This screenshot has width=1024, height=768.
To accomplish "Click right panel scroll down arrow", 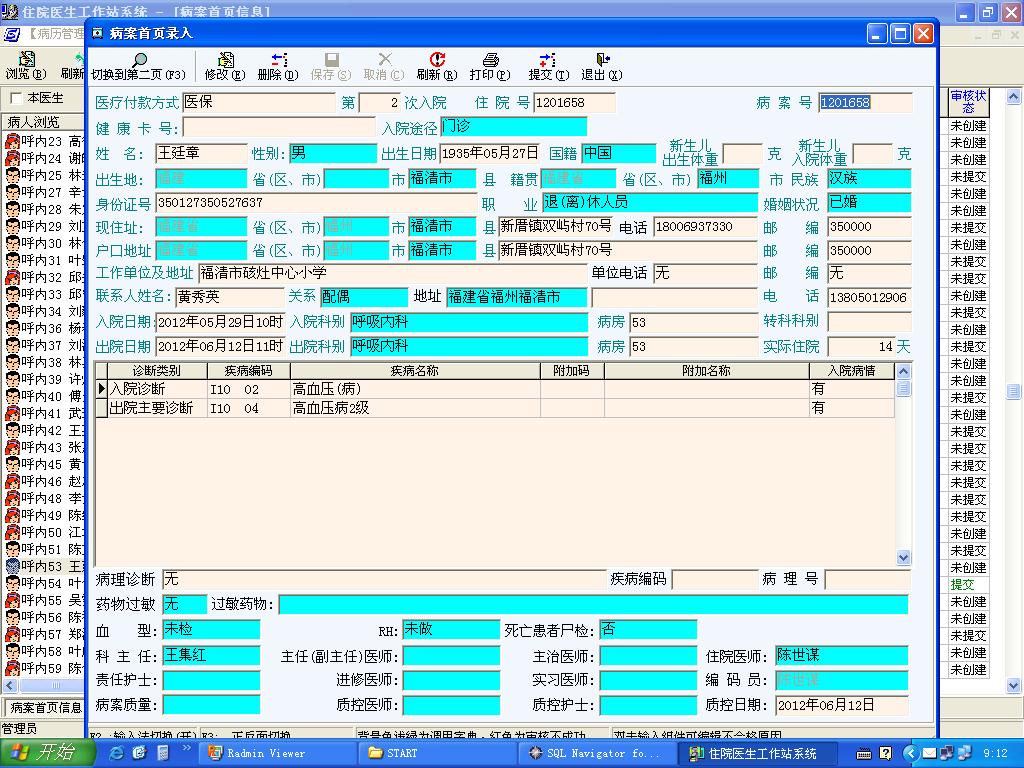I will point(1013,685).
